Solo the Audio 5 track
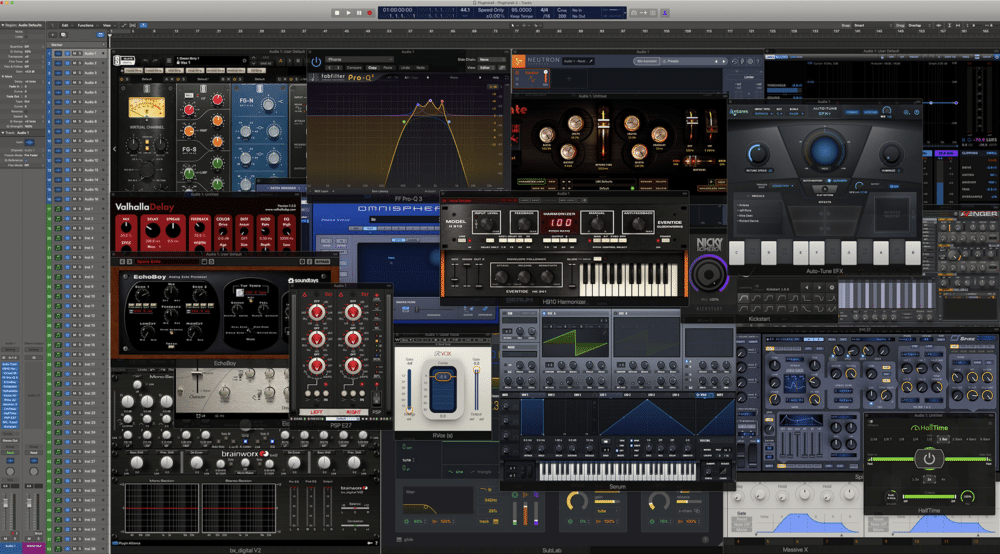The image size is (1000, 554). [79, 92]
